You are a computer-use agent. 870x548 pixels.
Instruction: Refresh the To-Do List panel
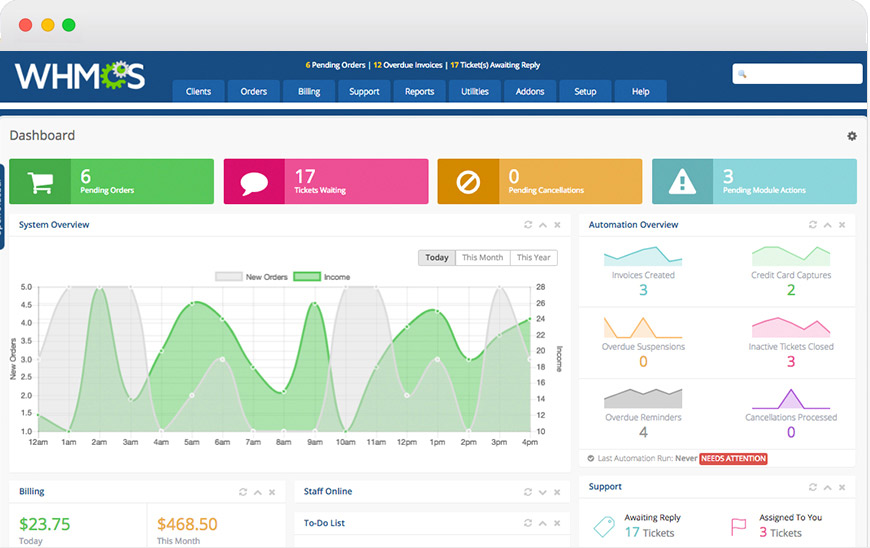528,523
